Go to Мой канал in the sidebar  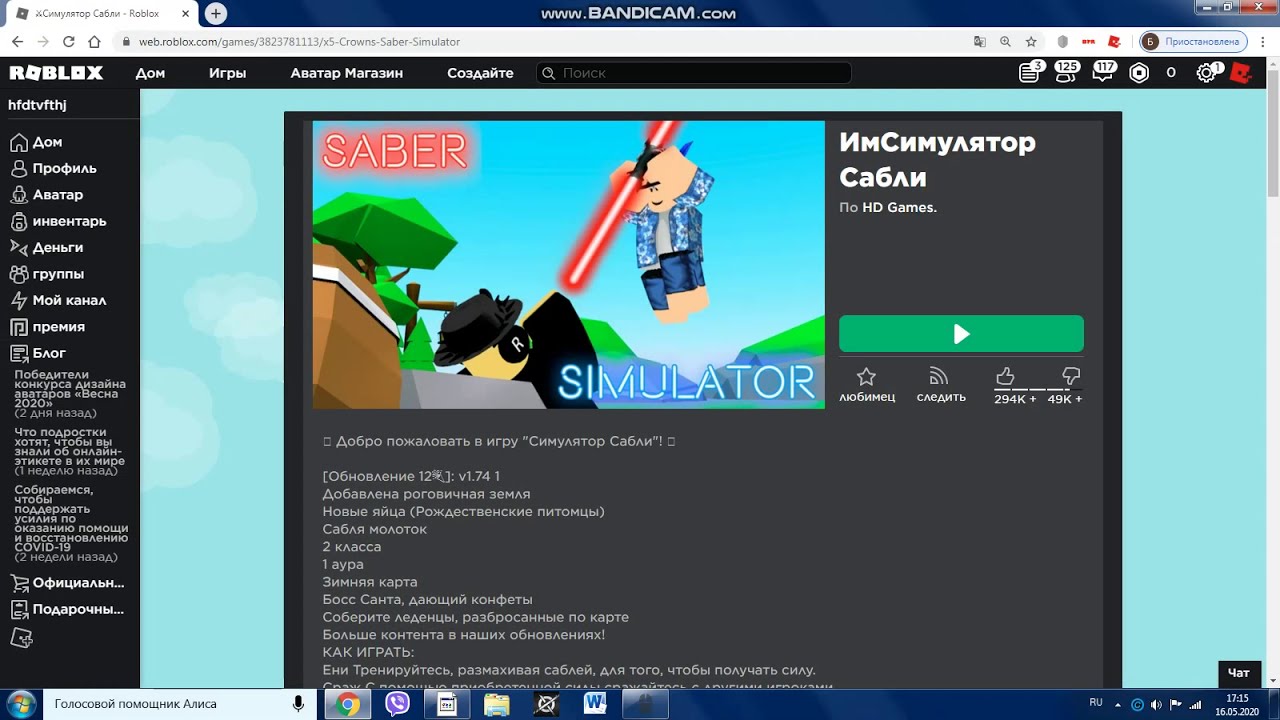click(x=69, y=300)
